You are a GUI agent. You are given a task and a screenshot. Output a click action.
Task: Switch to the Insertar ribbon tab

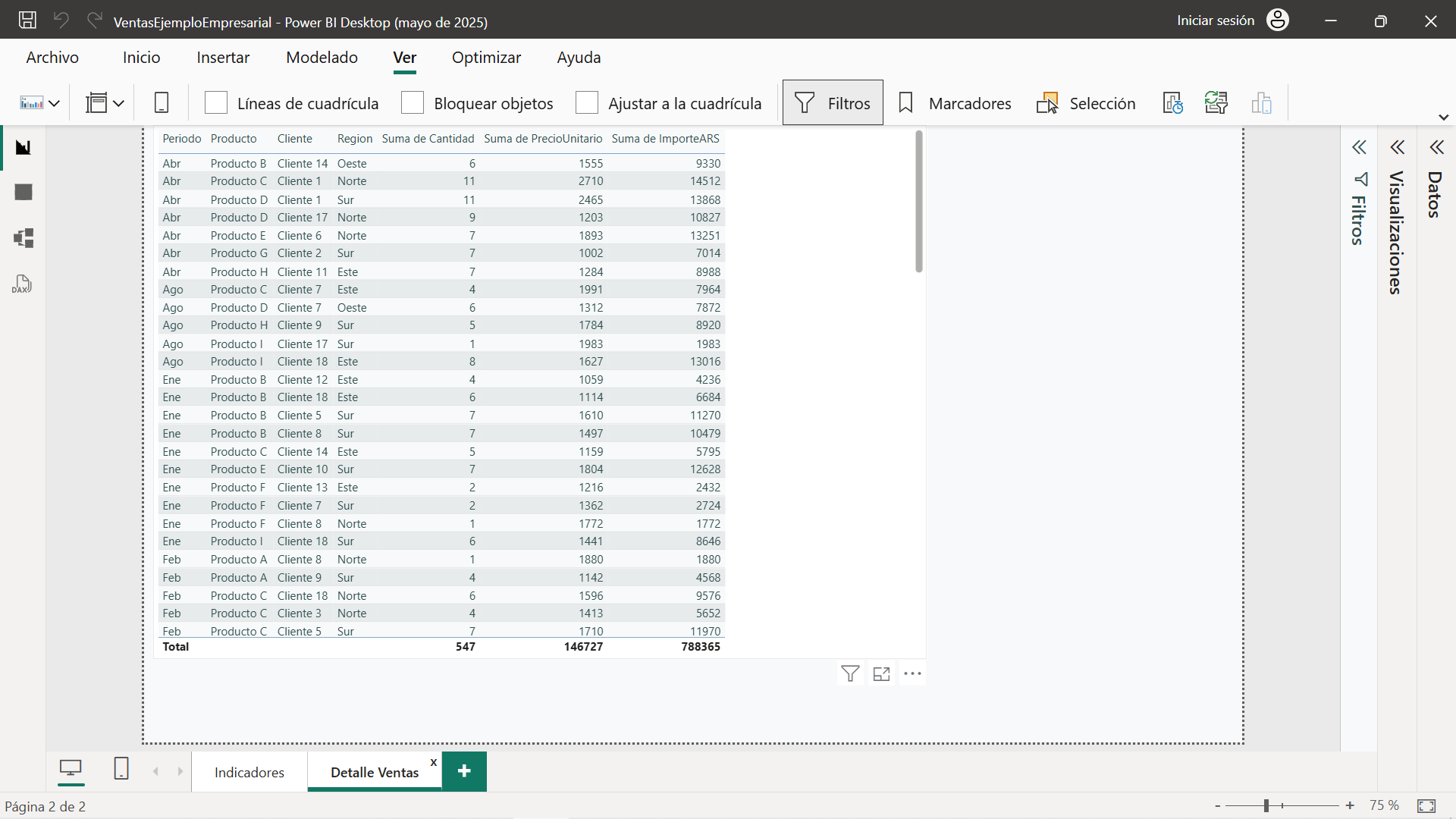(x=223, y=58)
